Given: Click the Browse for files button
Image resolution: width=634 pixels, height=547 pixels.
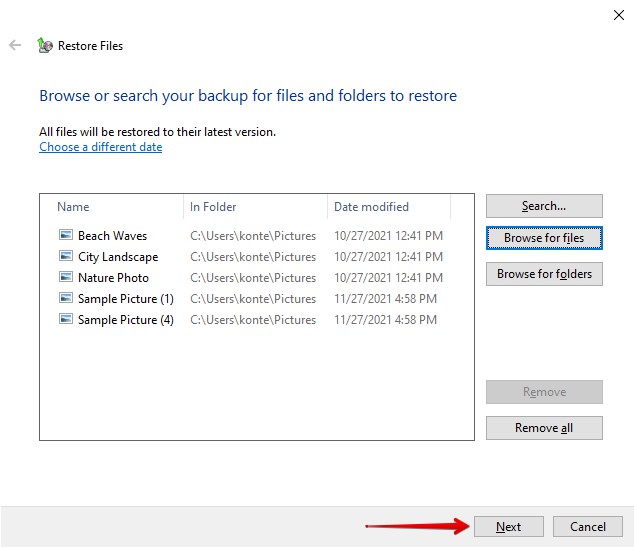Looking at the screenshot, I should (544, 238).
